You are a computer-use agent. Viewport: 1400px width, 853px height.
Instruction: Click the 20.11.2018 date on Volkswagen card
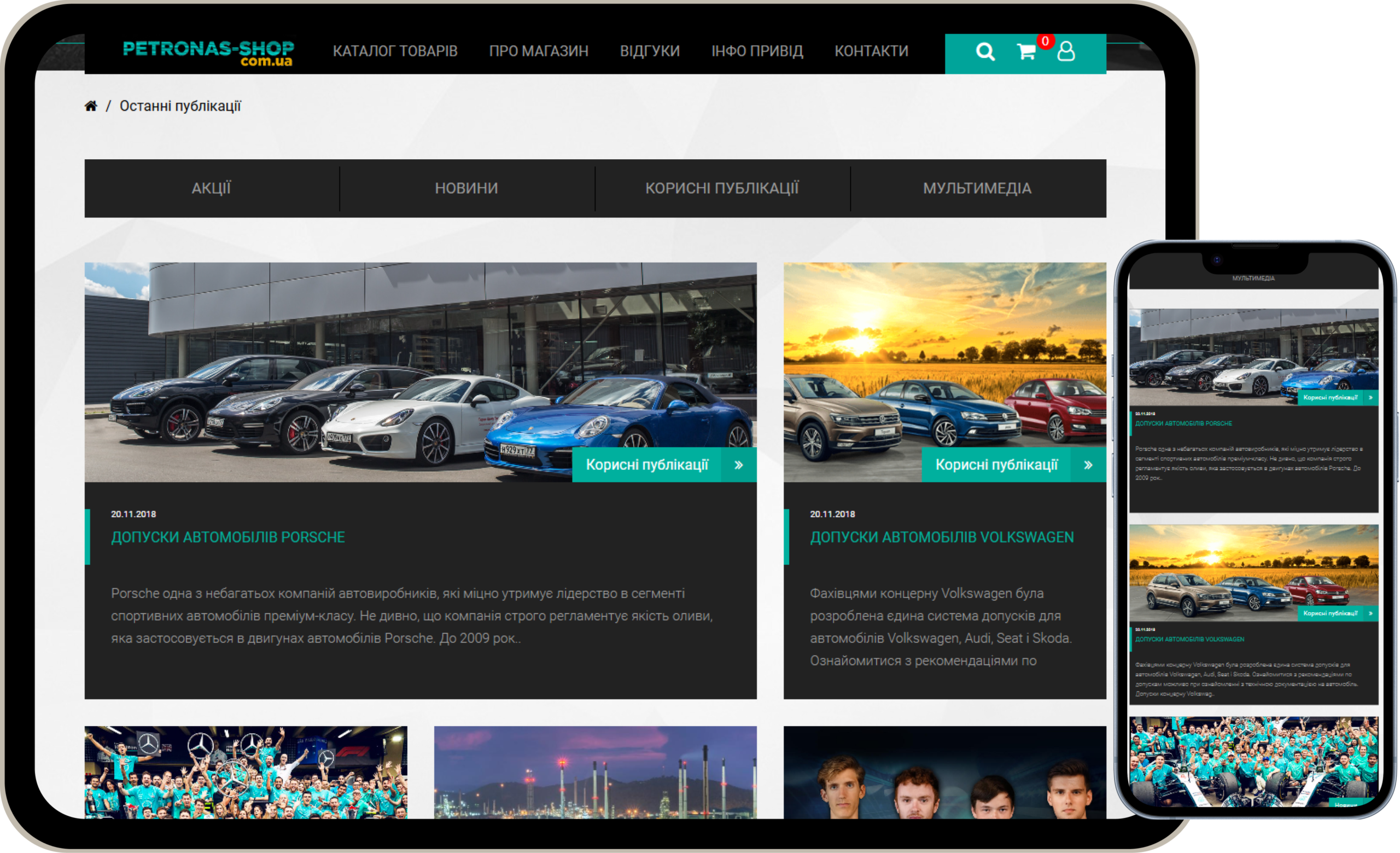click(x=832, y=514)
